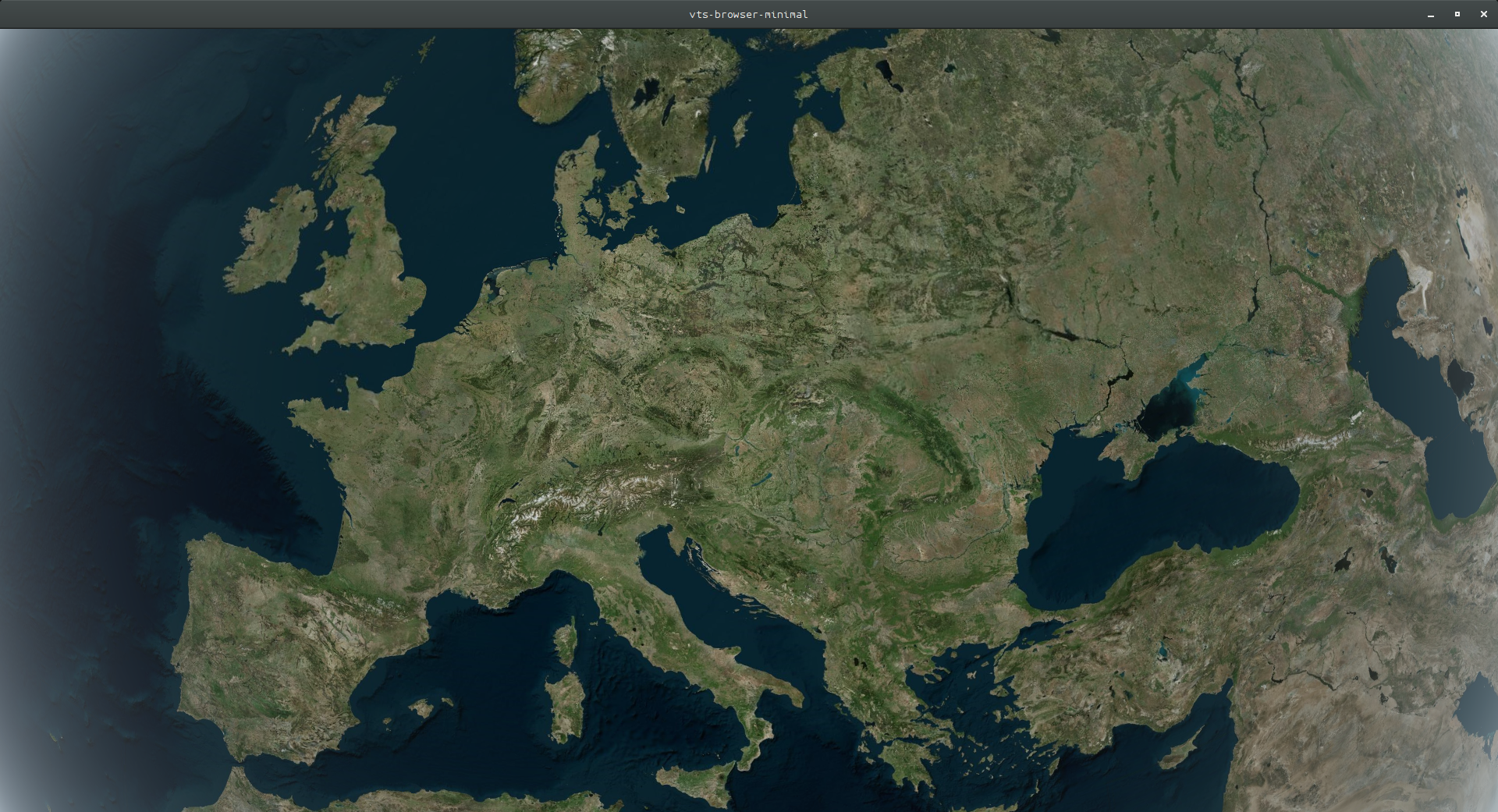The width and height of the screenshot is (1498, 812).
Task: Click the vts-browser-minimal title text
Action: pyautogui.click(x=749, y=14)
